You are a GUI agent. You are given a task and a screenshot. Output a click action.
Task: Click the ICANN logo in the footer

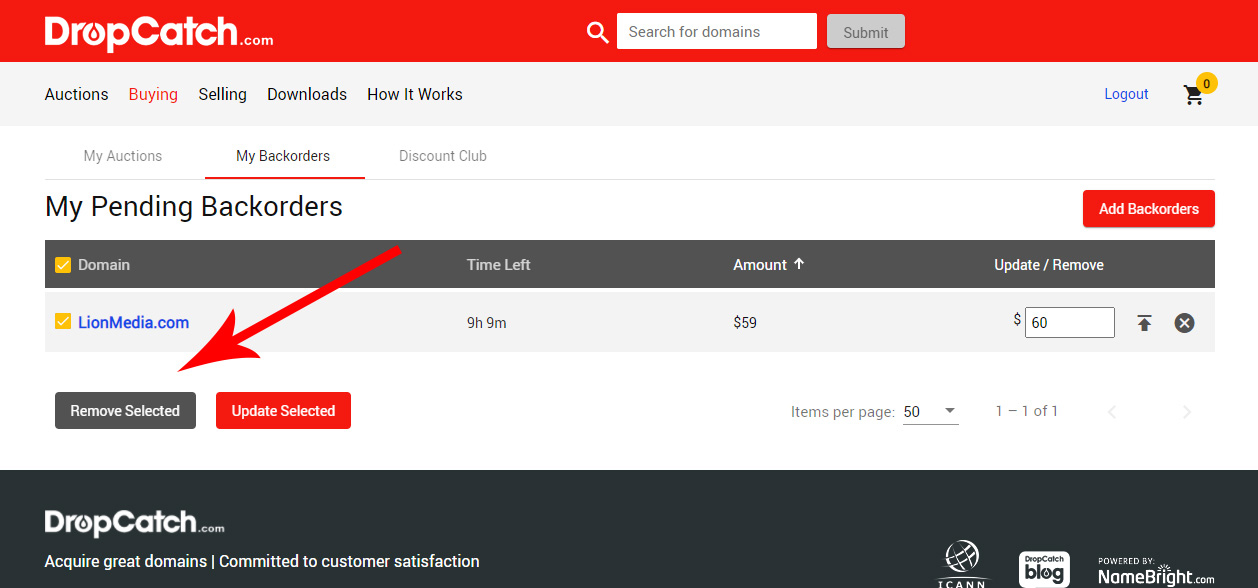pyautogui.click(x=963, y=564)
